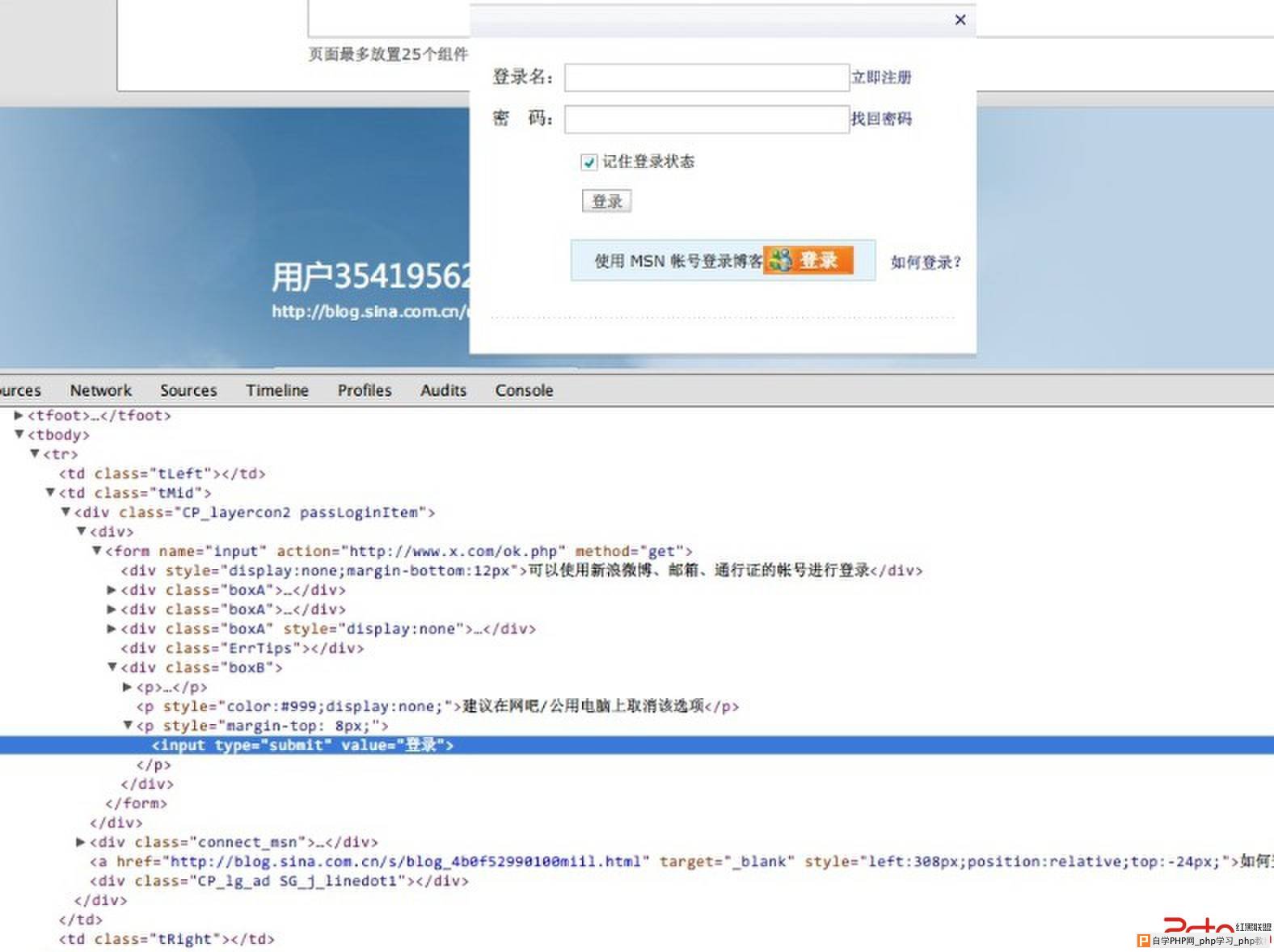This screenshot has width=1274, height=952.
Task: Select the td class tLeft row
Action: point(162,474)
